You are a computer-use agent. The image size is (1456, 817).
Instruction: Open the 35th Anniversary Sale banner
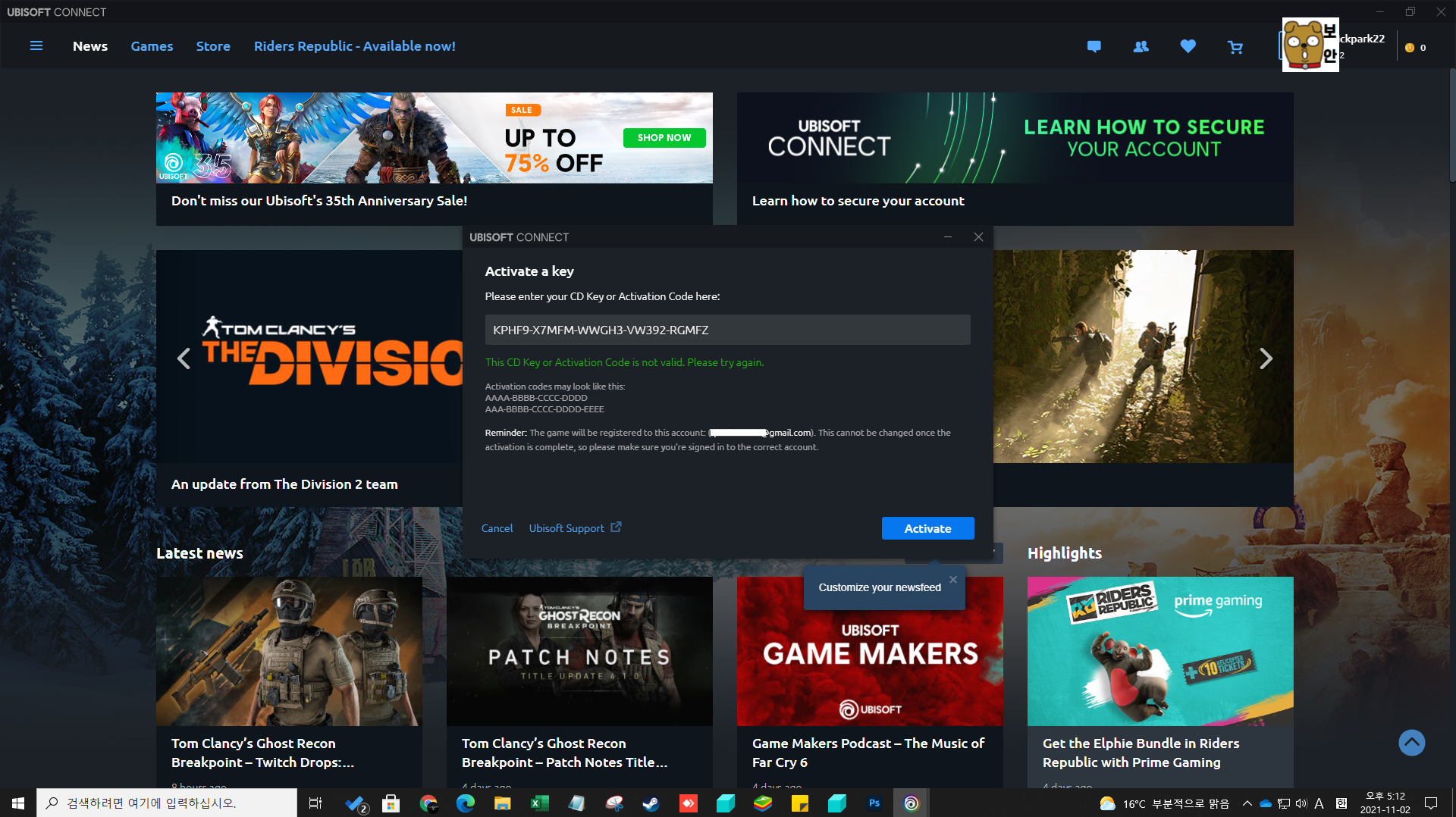click(x=434, y=158)
